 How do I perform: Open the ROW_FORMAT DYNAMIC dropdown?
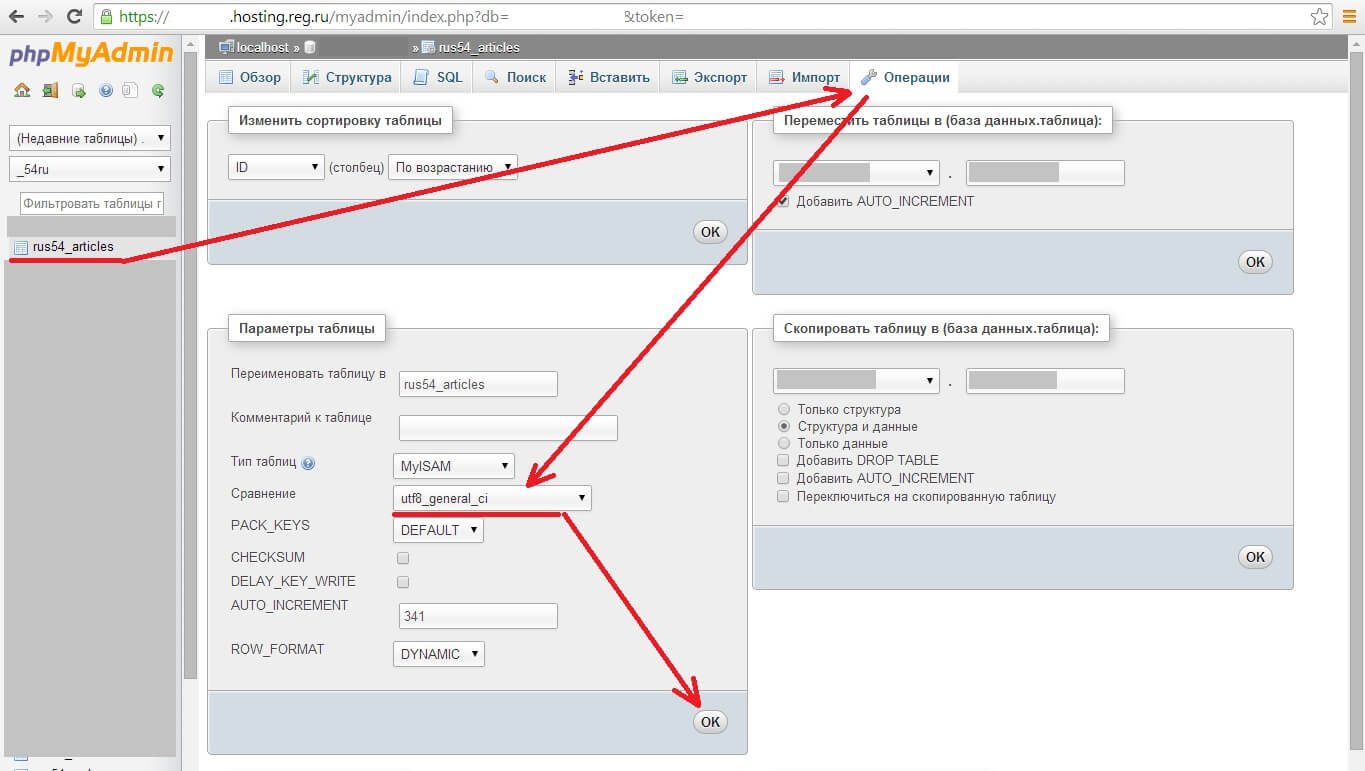click(439, 654)
